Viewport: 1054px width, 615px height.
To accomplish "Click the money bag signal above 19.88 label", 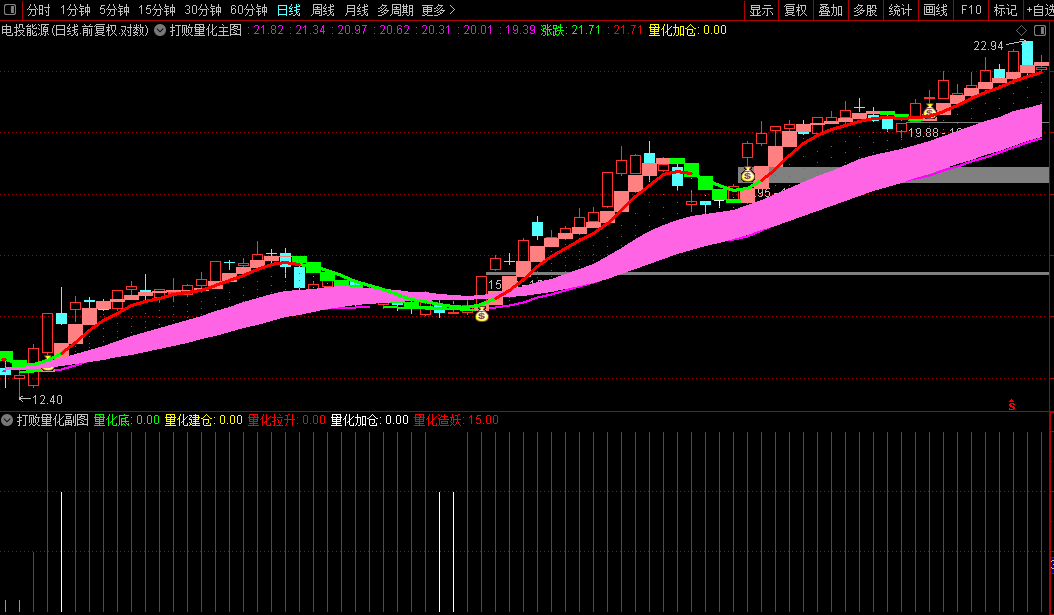I will [930, 110].
